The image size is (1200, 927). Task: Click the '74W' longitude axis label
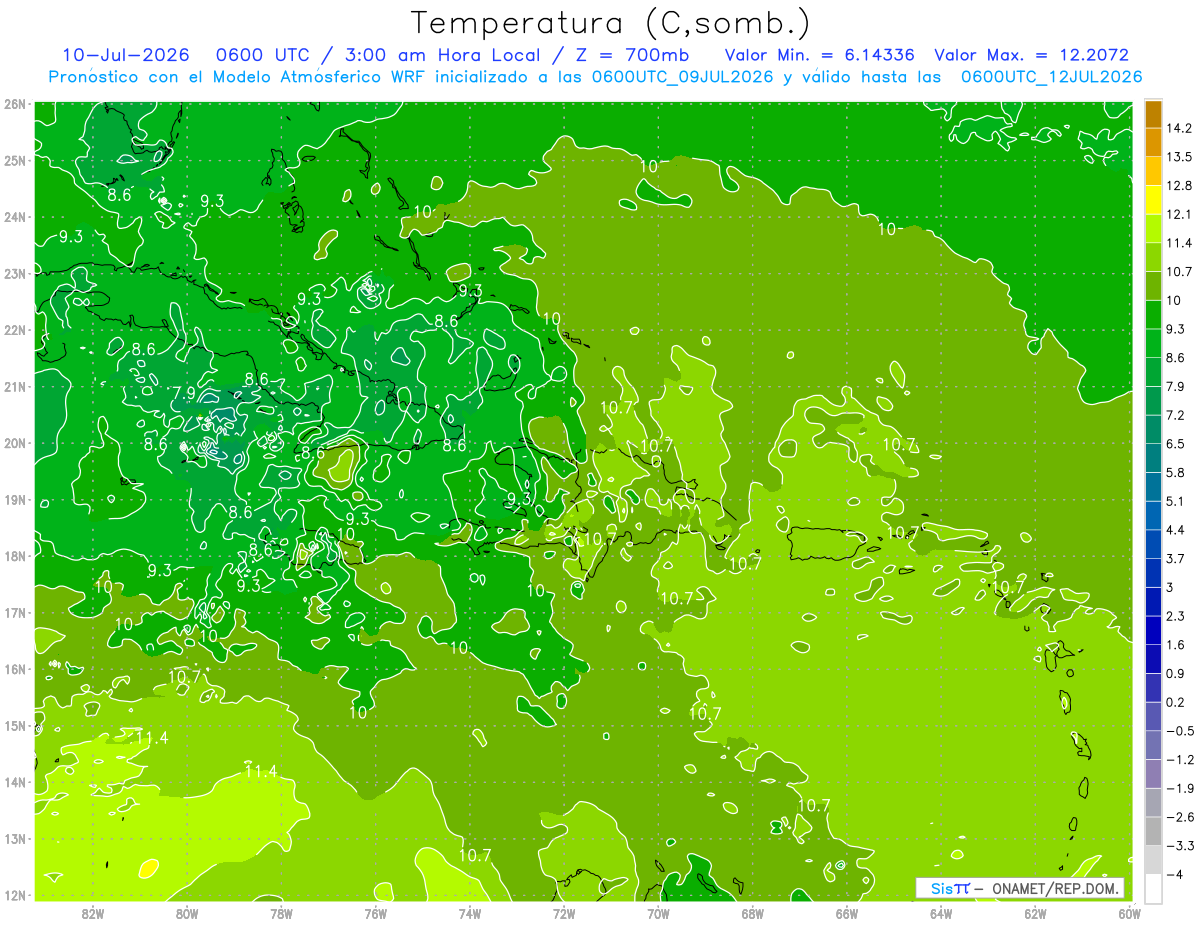click(470, 913)
